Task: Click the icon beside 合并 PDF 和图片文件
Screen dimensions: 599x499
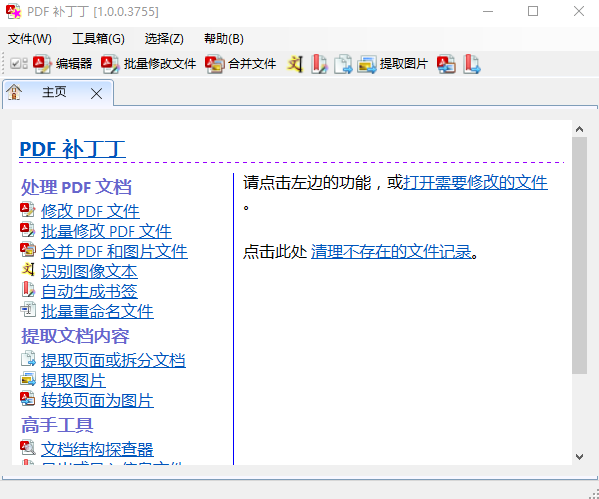Action: click(x=28, y=250)
